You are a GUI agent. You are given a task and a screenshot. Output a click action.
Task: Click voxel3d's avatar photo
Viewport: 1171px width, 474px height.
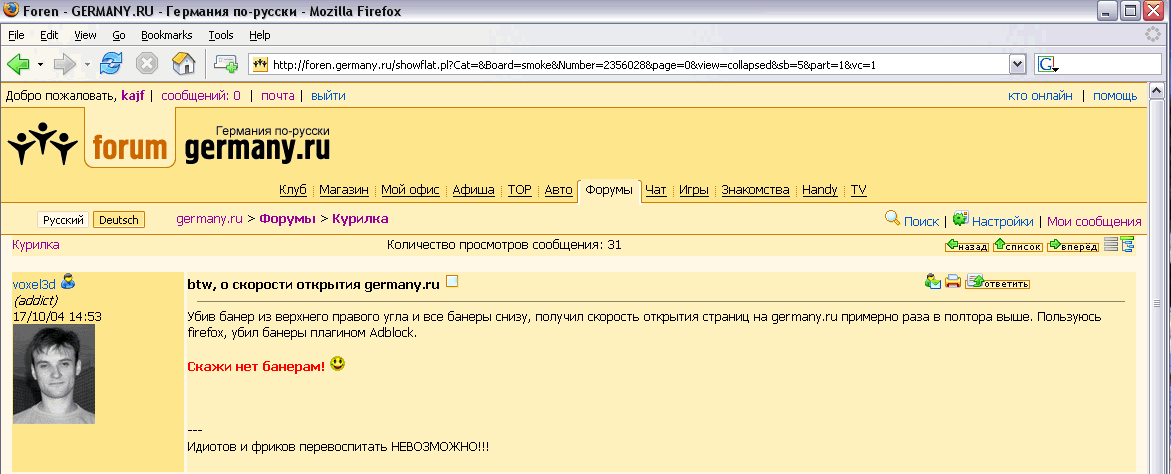pyautogui.click(x=54, y=373)
